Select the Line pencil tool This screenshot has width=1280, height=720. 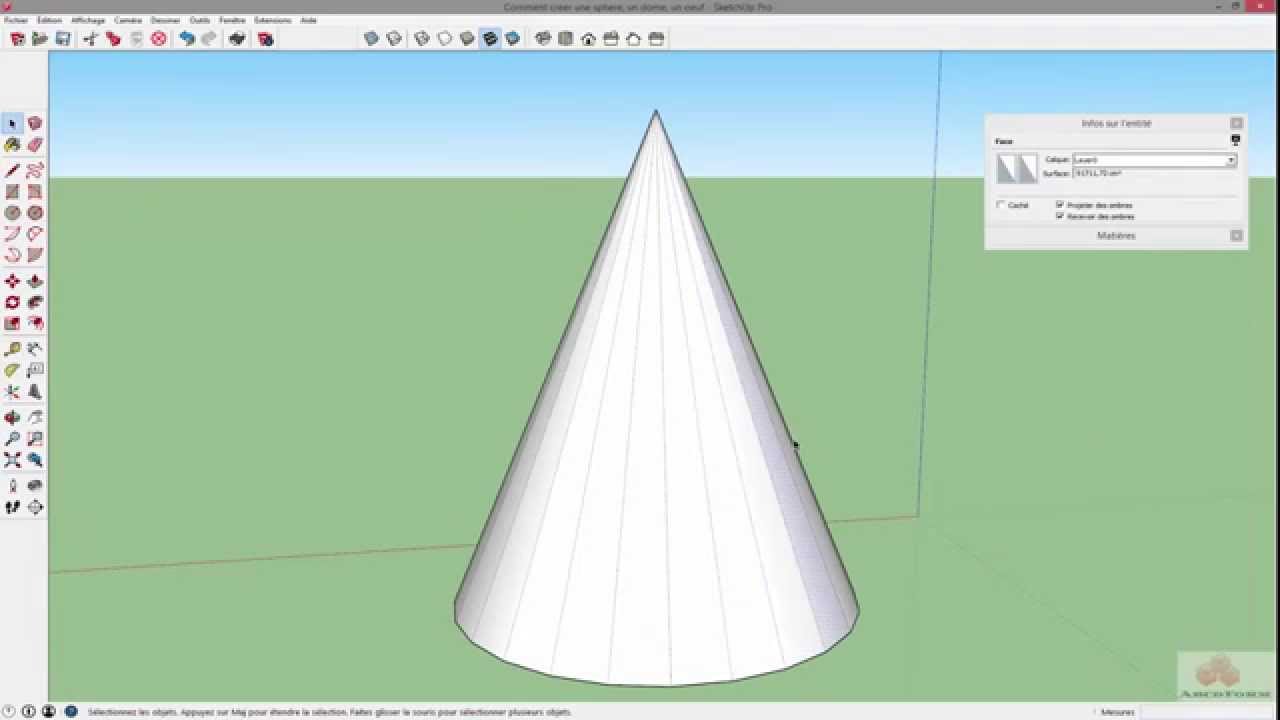pyautogui.click(x=12, y=170)
